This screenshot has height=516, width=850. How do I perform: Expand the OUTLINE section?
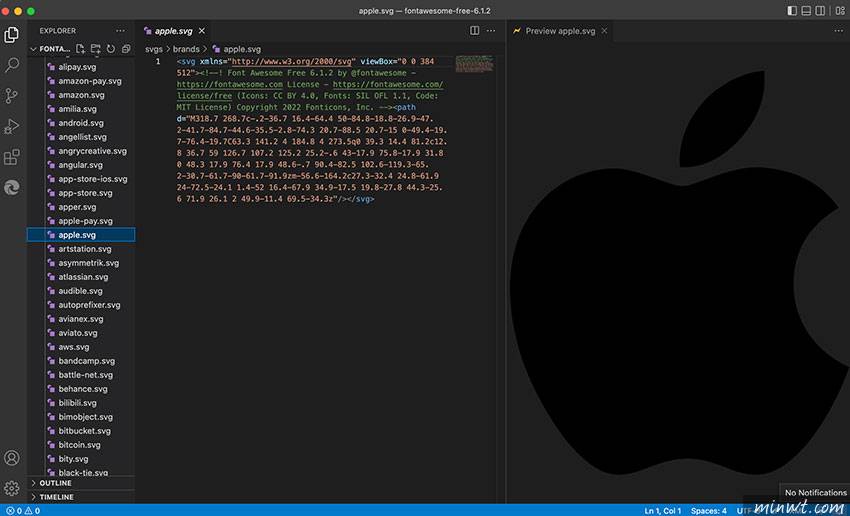[x=55, y=483]
